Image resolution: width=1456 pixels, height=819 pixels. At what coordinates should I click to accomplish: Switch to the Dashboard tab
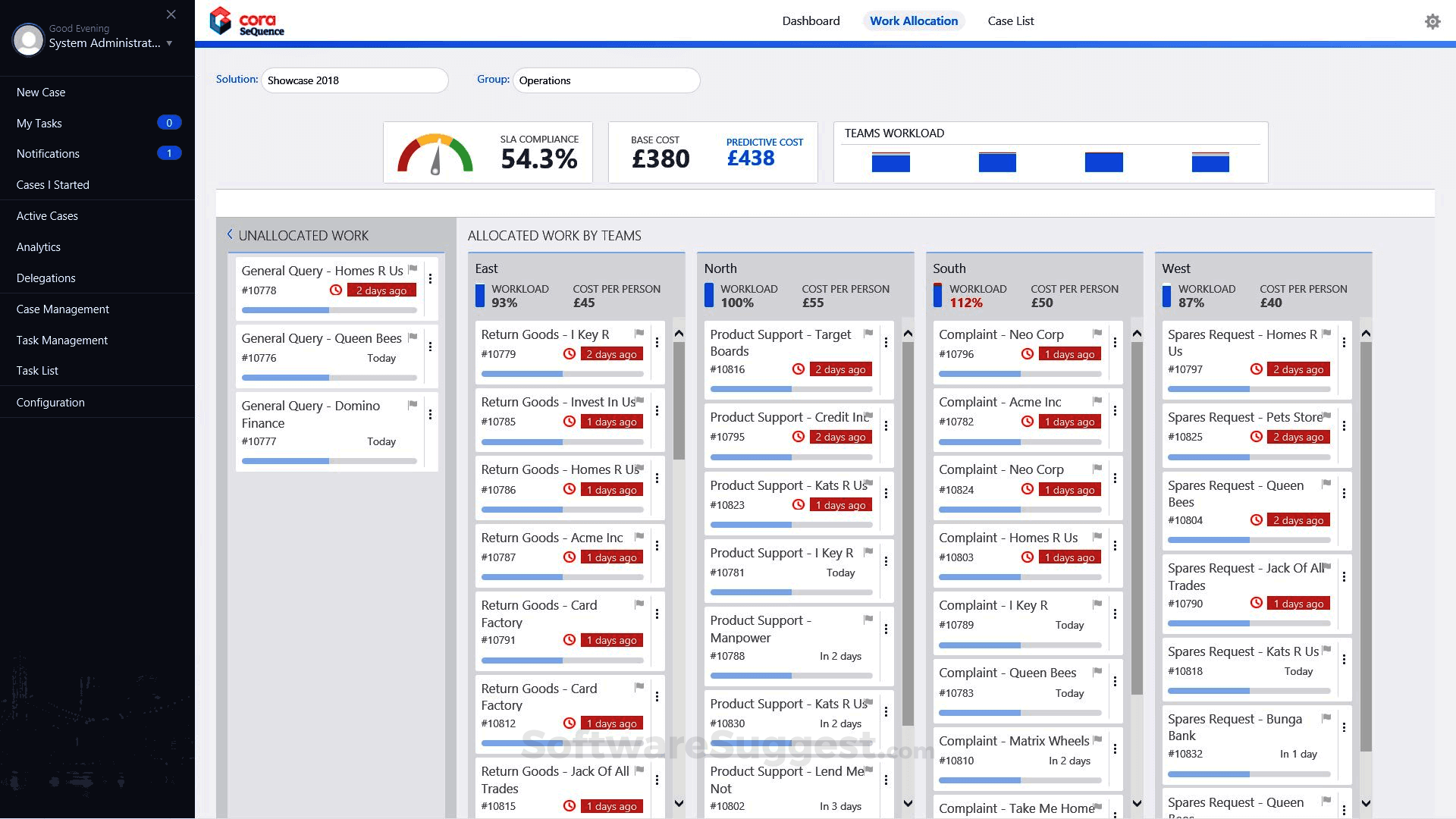811,20
